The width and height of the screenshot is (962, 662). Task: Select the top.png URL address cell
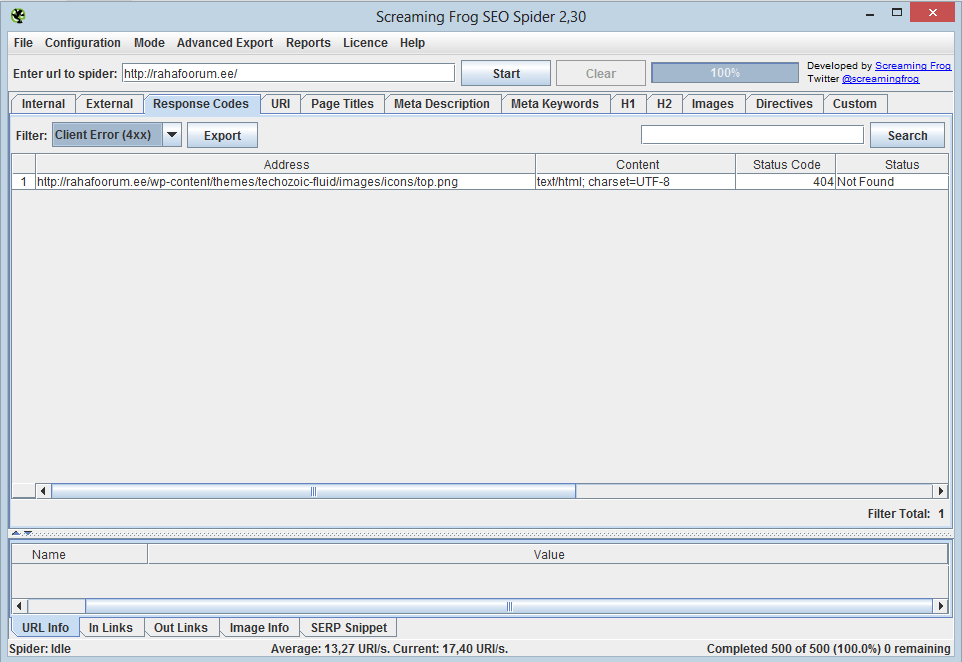pos(286,182)
